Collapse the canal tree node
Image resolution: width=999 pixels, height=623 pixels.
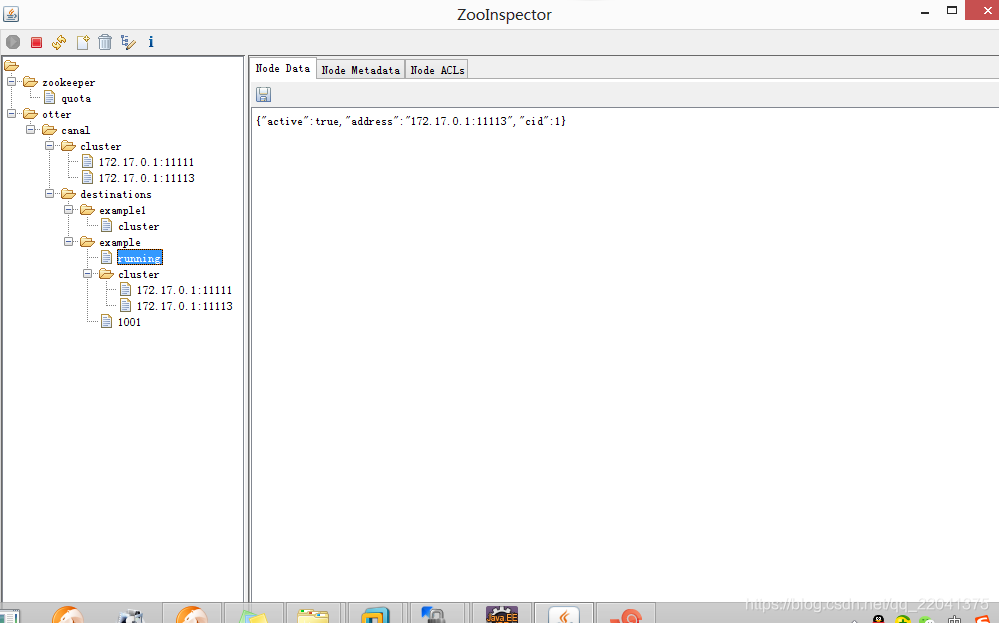[x=31, y=130]
